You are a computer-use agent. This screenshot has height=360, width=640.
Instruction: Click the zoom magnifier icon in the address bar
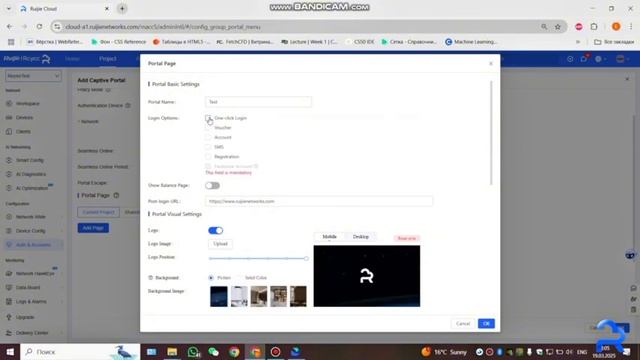click(x=544, y=27)
